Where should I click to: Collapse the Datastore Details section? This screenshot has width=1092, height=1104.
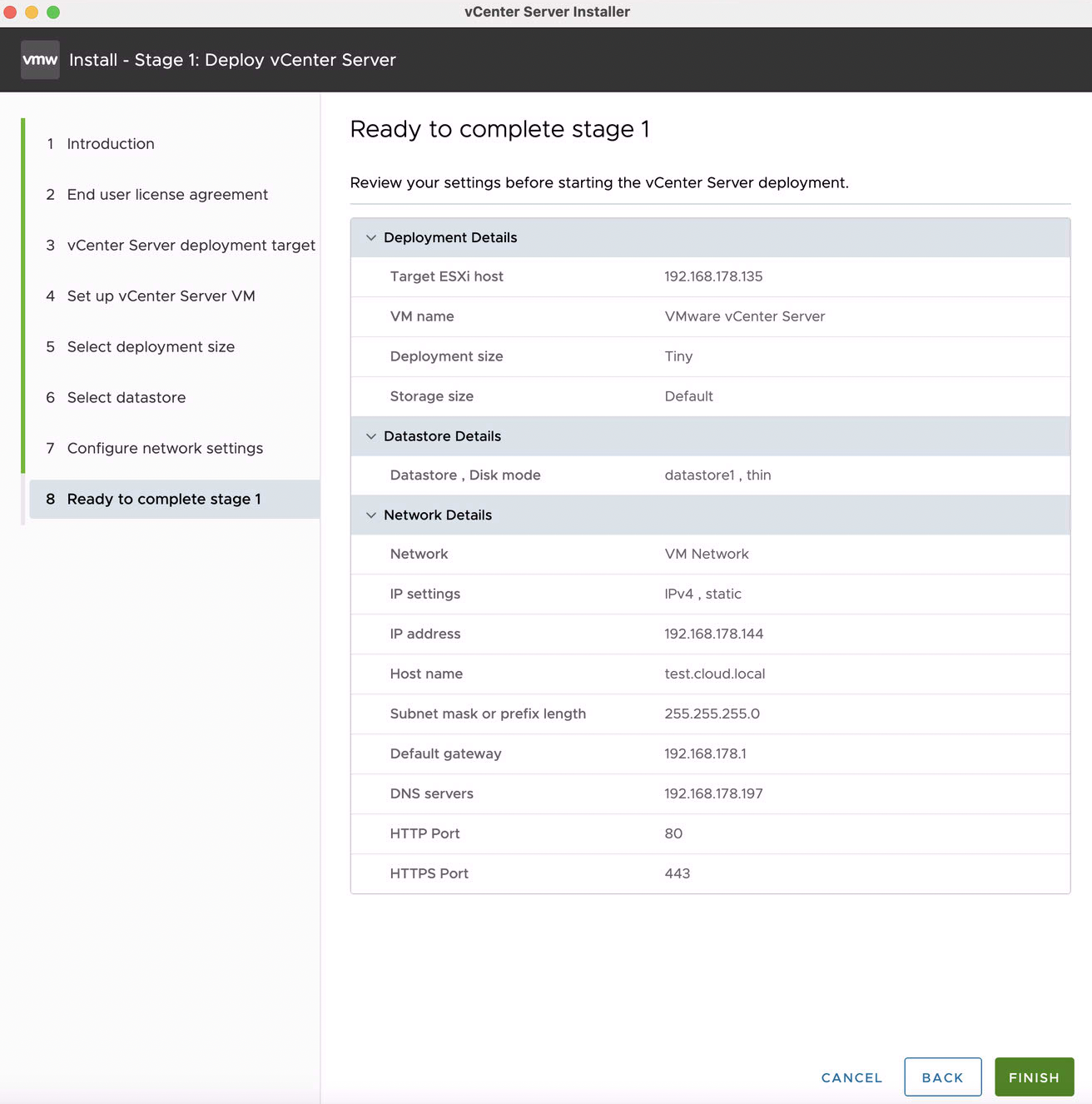click(371, 436)
